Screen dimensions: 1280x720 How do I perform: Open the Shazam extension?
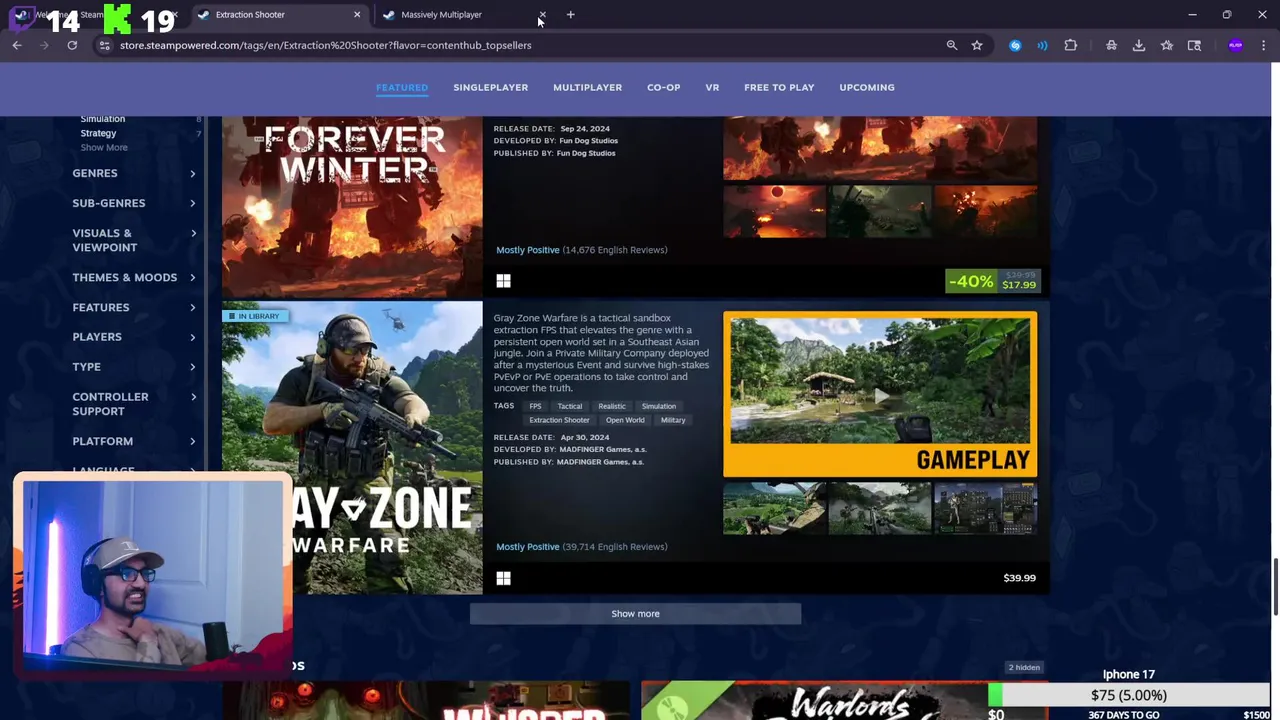point(1015,45)
